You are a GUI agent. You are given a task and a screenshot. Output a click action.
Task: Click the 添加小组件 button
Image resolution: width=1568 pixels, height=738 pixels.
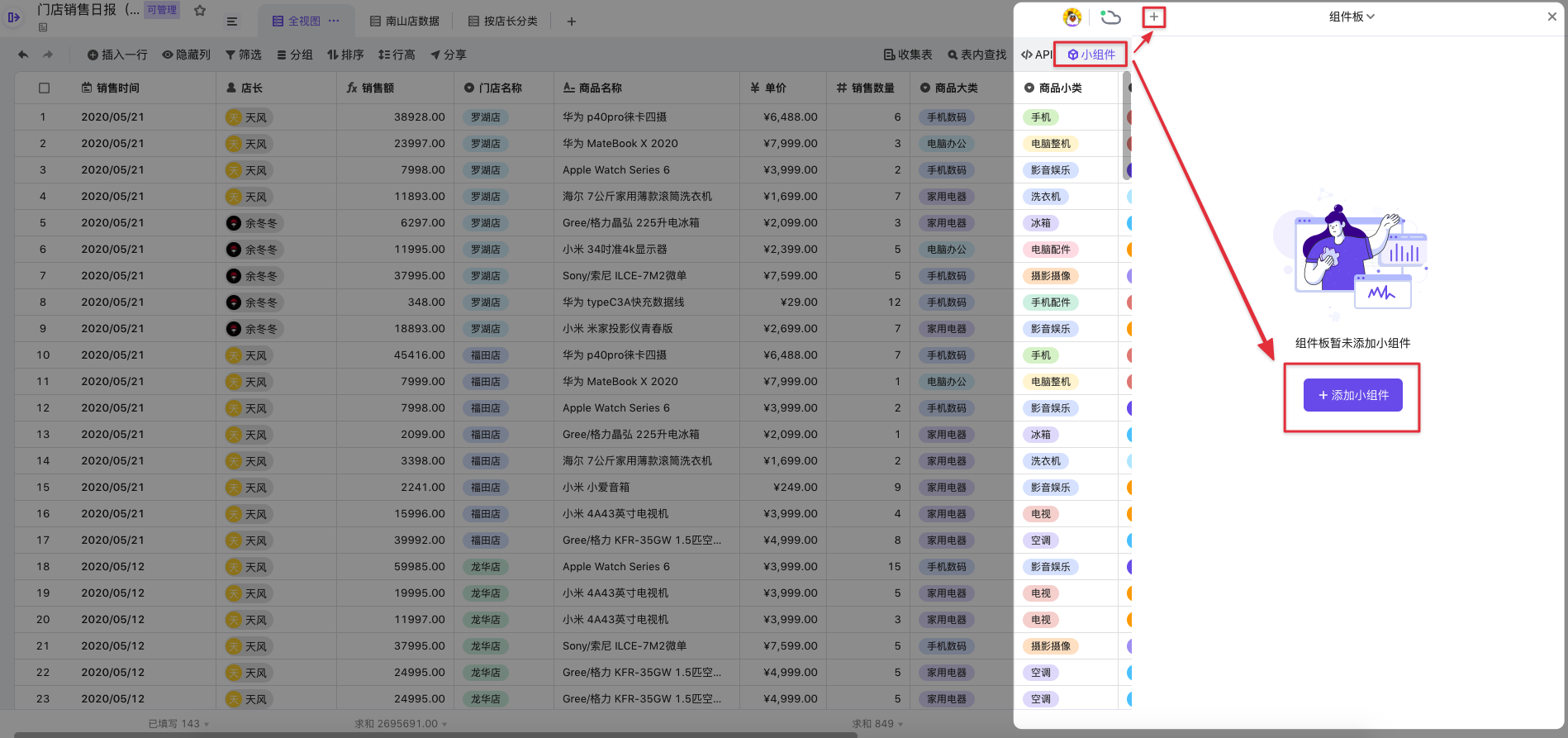pyautogui.click(x=1352, y=395)
